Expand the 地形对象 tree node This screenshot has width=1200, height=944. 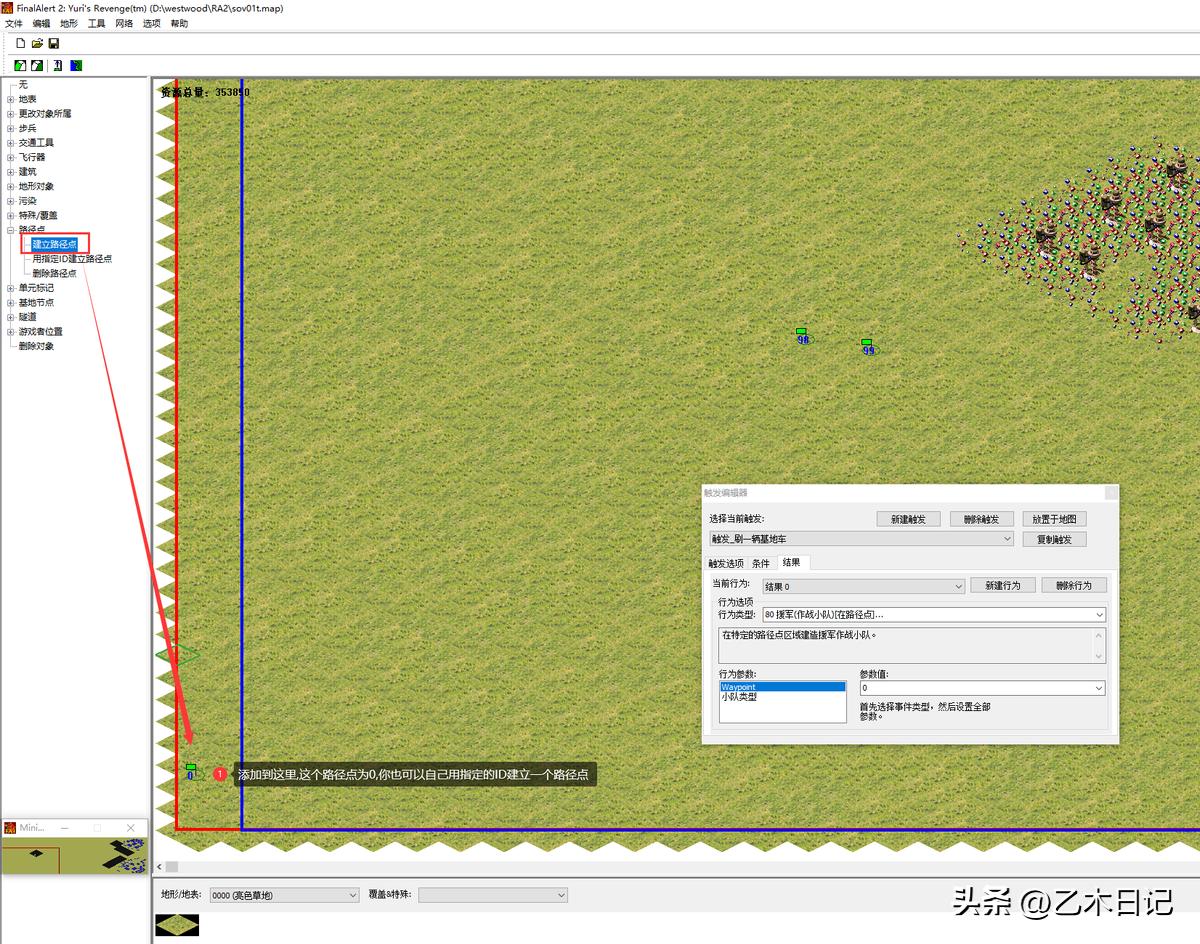(11, 186)
